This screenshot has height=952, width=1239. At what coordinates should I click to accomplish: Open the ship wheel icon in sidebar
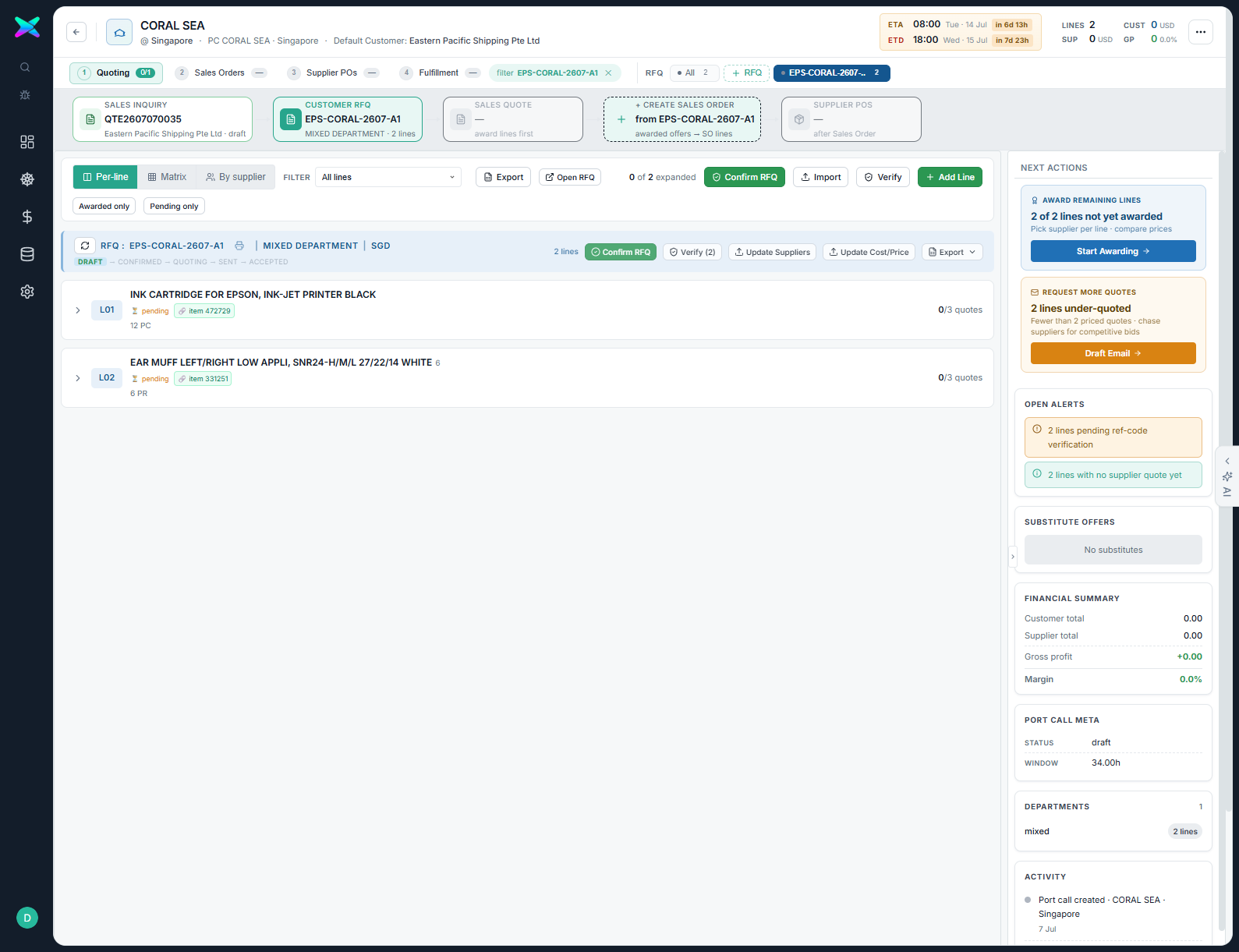[27, 179]
